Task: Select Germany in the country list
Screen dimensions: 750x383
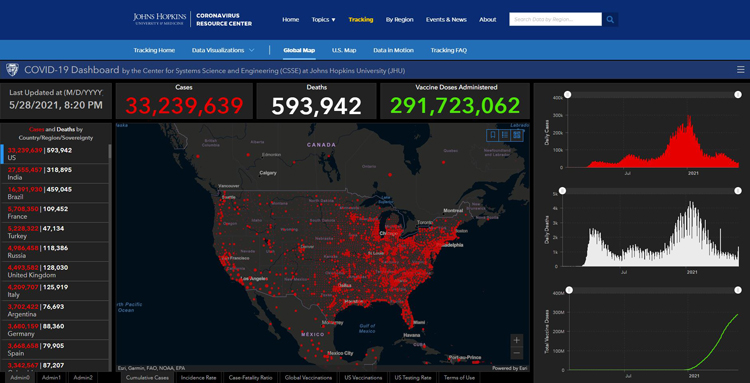Action: (x=55, y=330)
